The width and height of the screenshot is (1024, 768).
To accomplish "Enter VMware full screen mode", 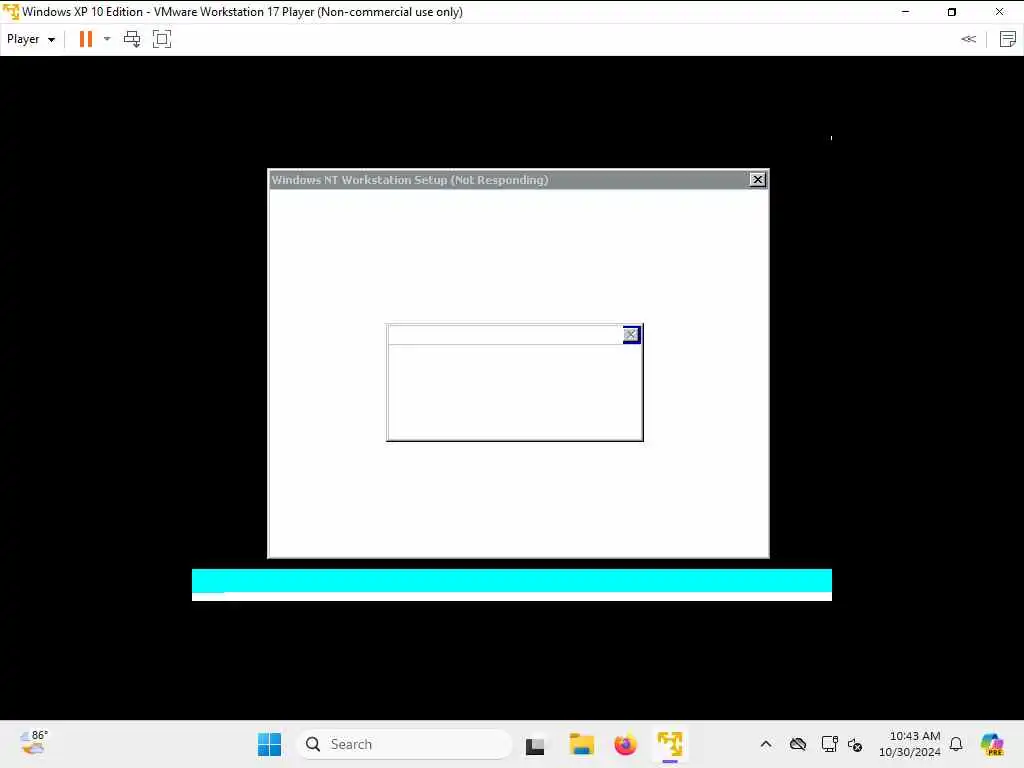I will pos(161,39).
